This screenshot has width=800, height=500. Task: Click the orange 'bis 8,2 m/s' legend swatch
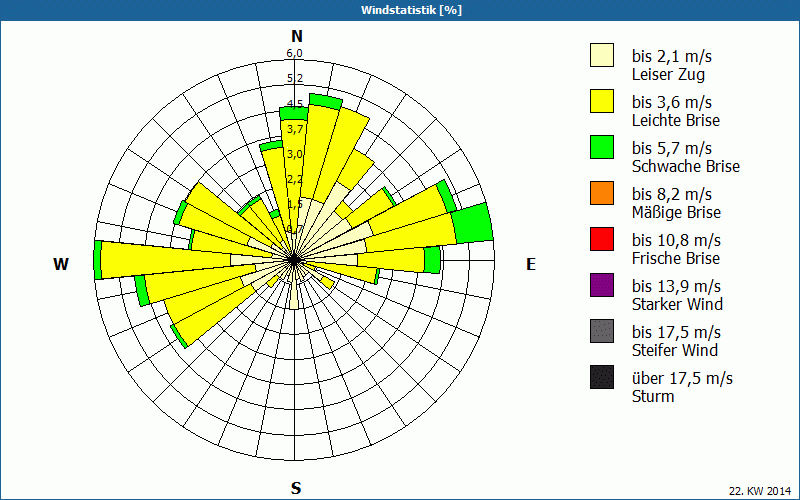pos(602,193)
